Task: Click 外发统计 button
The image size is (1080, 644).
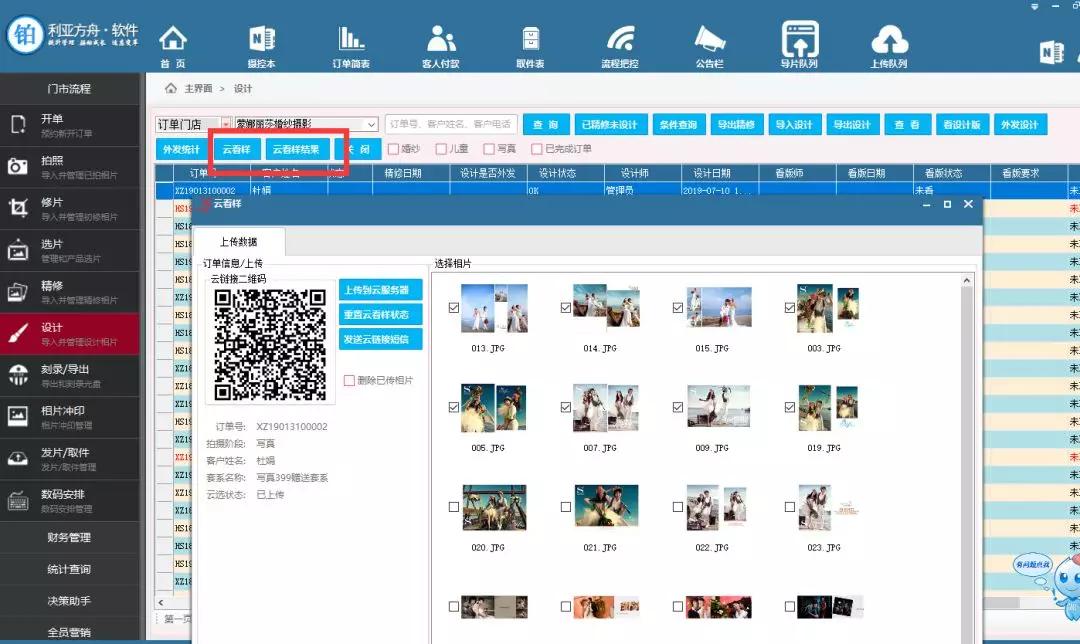Action: tap(181, 149)
